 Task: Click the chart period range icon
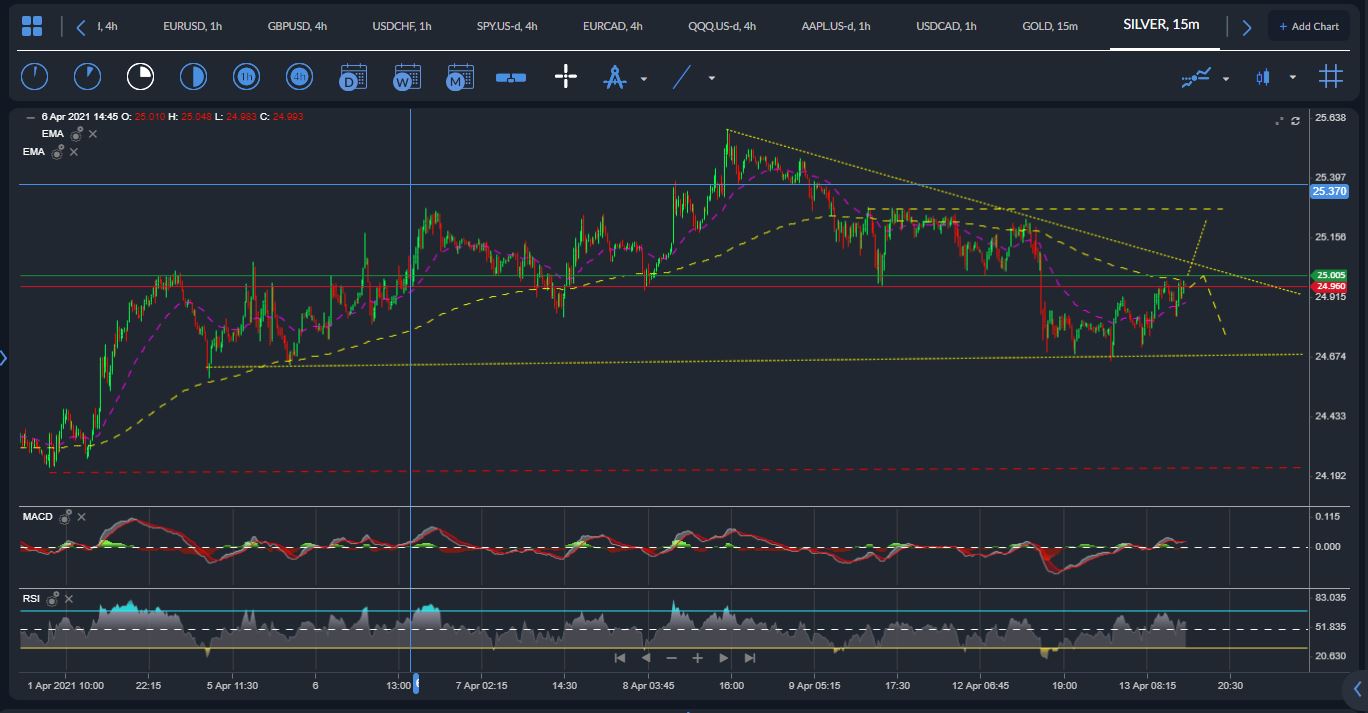pyautogui.click(x=511, y=77)
